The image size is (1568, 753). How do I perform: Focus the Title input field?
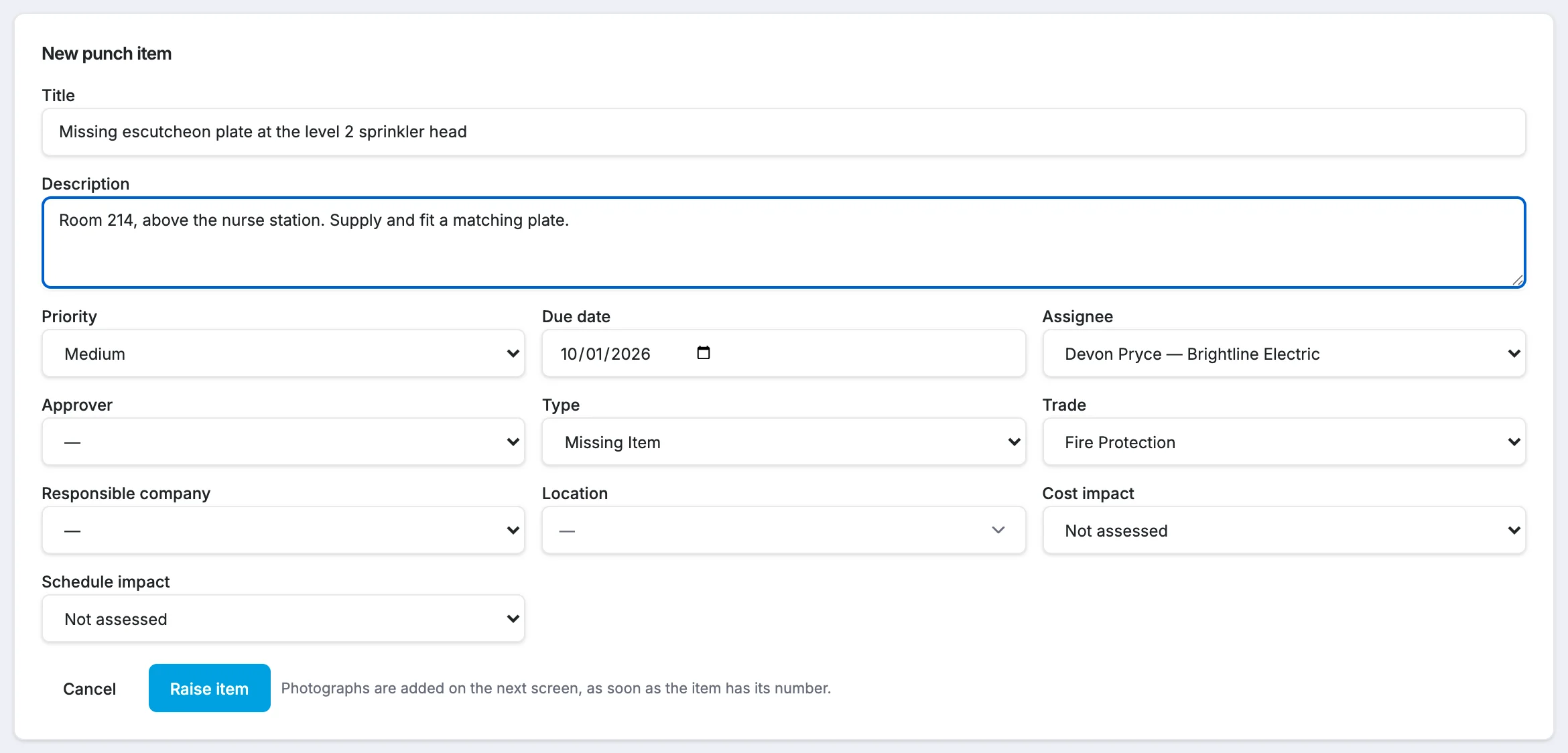coord(783,132)
